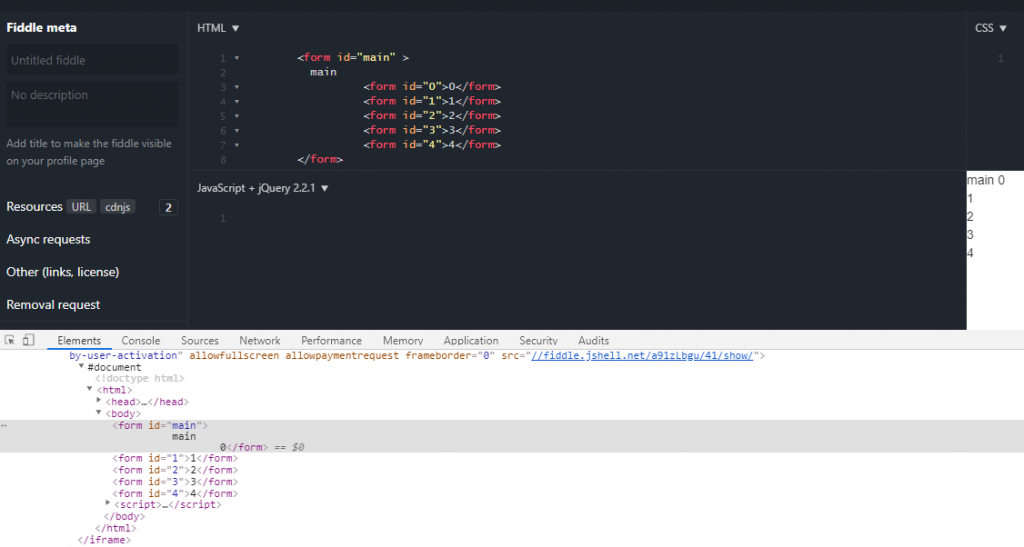Open the HTML panel dropdown
This screenshot has height=547, width=1024.
click(218, 28)
